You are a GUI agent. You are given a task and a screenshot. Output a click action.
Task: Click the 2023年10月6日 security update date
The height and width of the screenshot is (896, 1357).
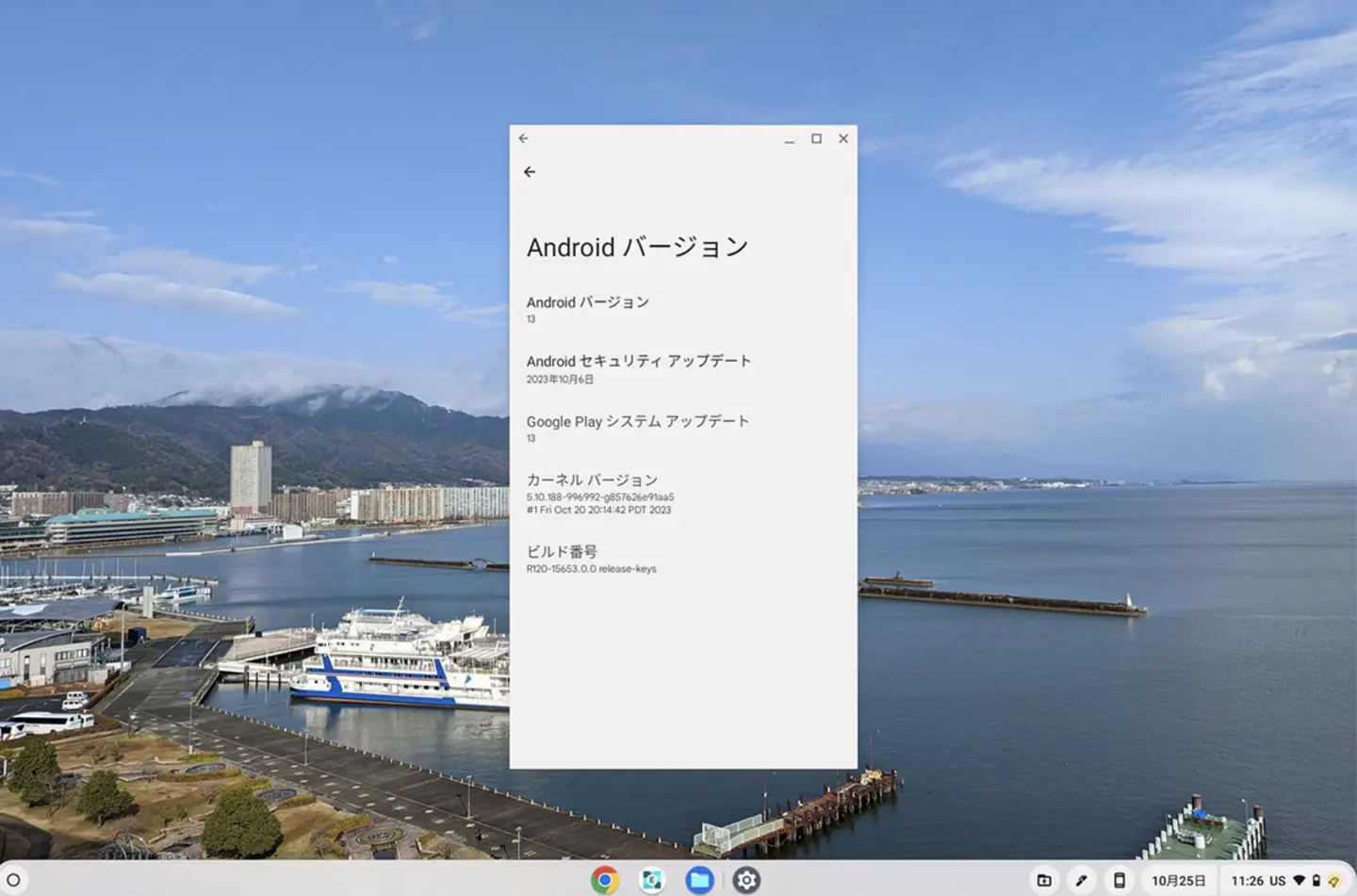tap(560, 380)
